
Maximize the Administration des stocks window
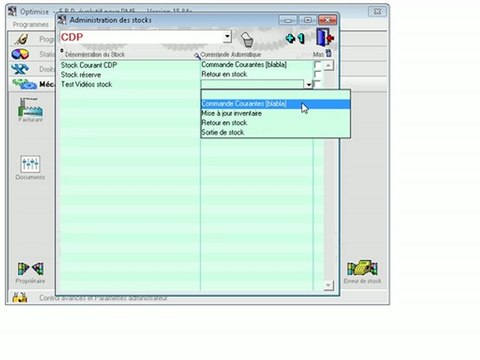pos(308,20)
